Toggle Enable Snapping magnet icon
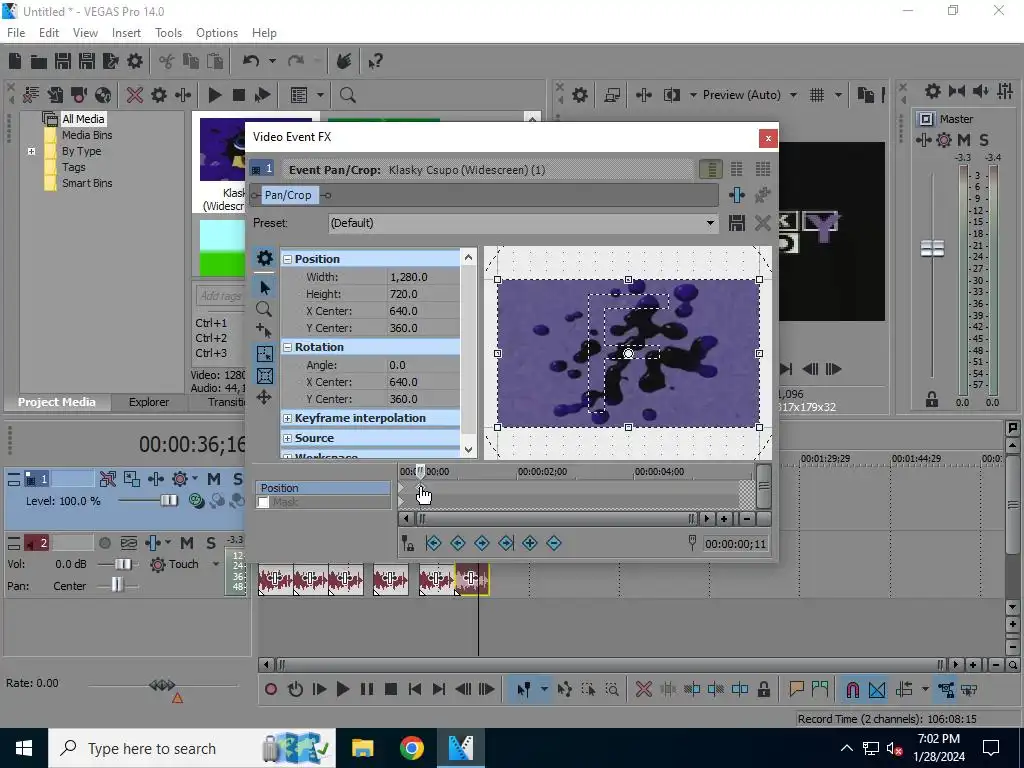Viewport: 1024px width, 768px height. (x=852, y=689)
